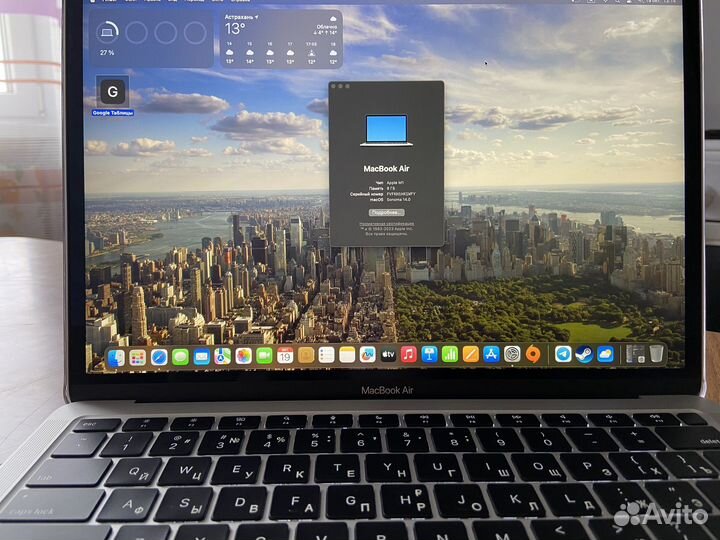This screenshot has height=540, width=720.
Task: Open Launchpad in the Dock
Action: point(137,358)
